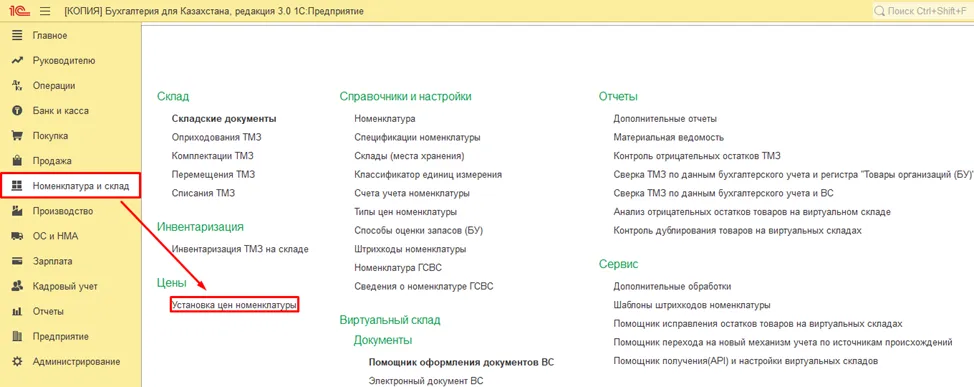Open the Руководителю section label
974x387 pixels.
coord(64,61)
